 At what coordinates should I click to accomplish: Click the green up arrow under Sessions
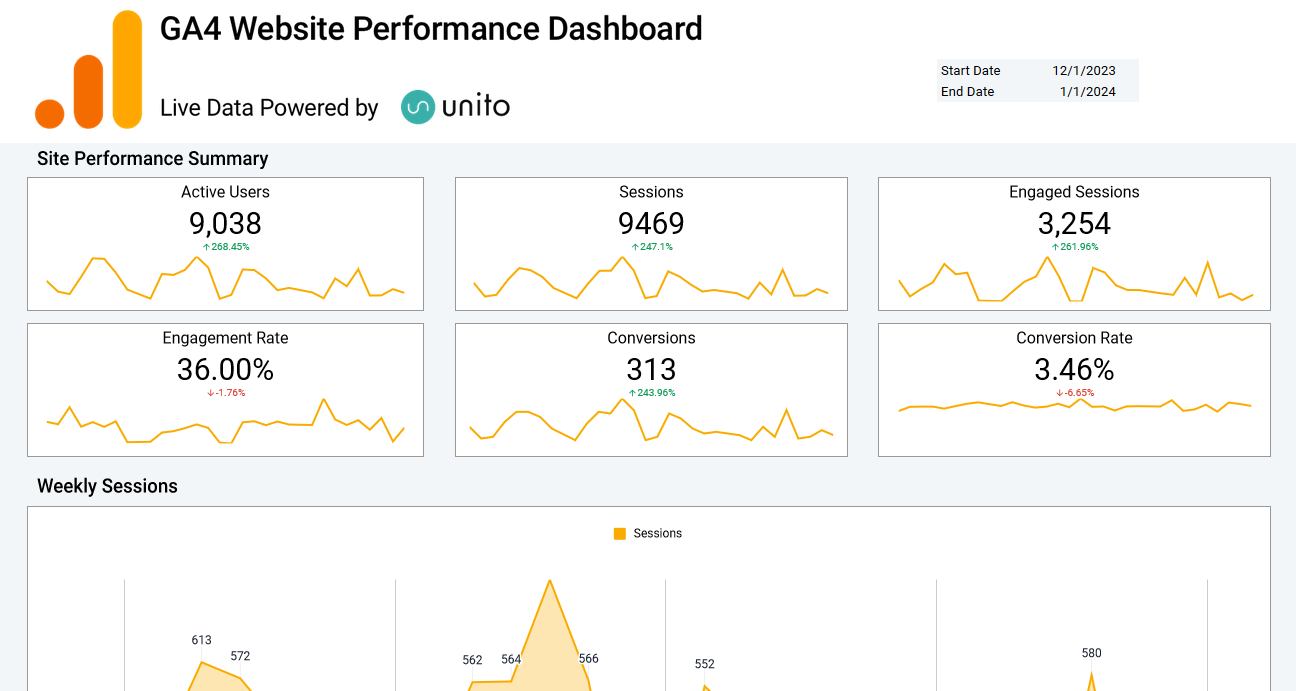coord(634,247)
